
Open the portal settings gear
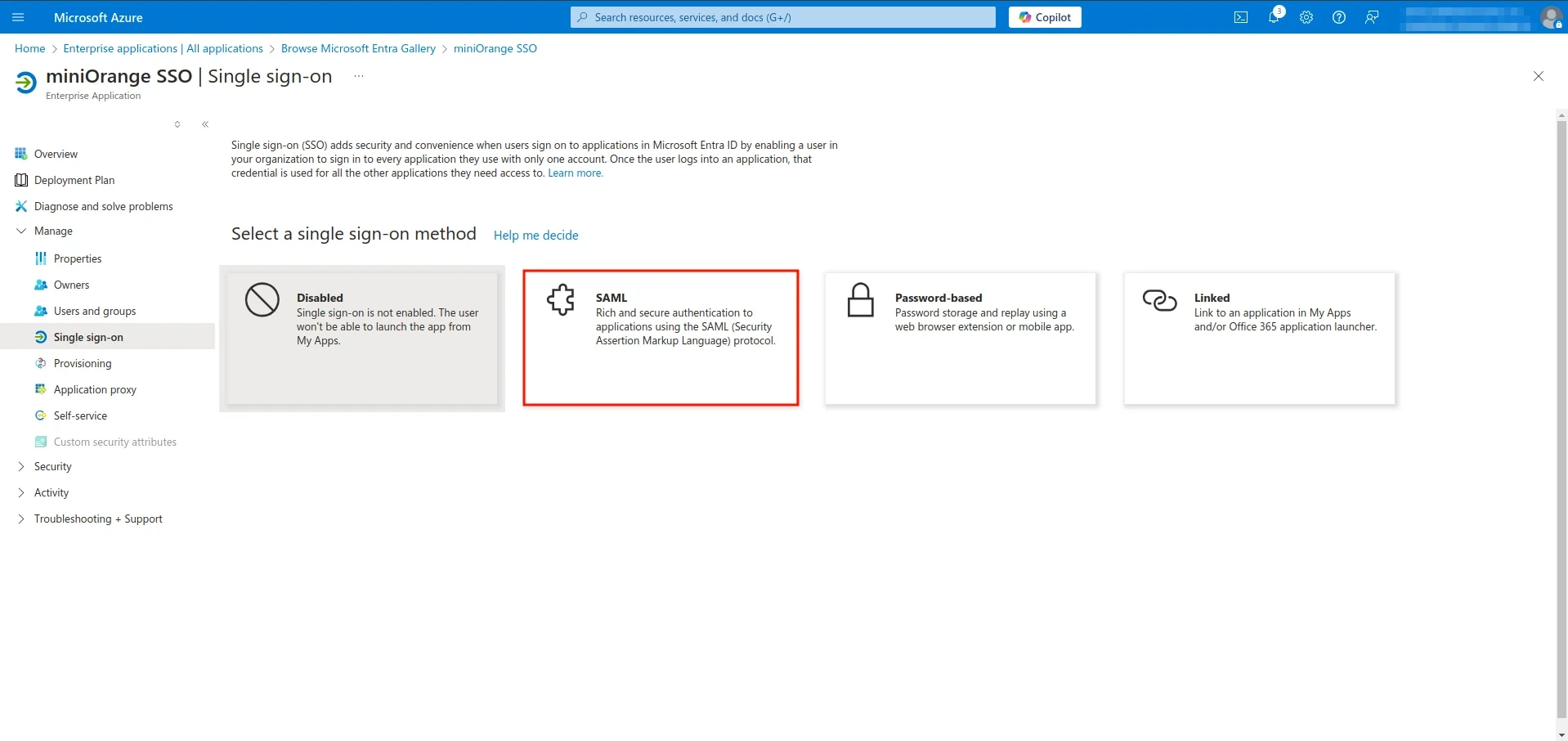coord(1306,17)
